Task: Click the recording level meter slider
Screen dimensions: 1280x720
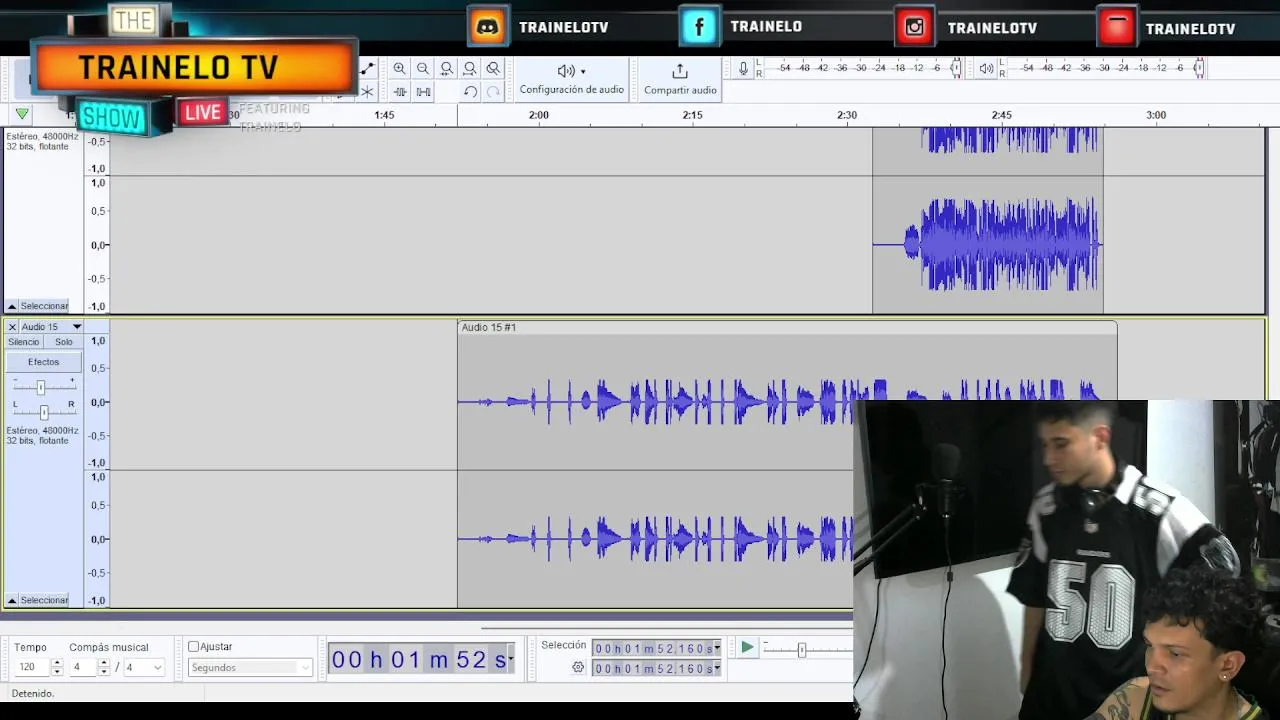Action: [956, 68]
